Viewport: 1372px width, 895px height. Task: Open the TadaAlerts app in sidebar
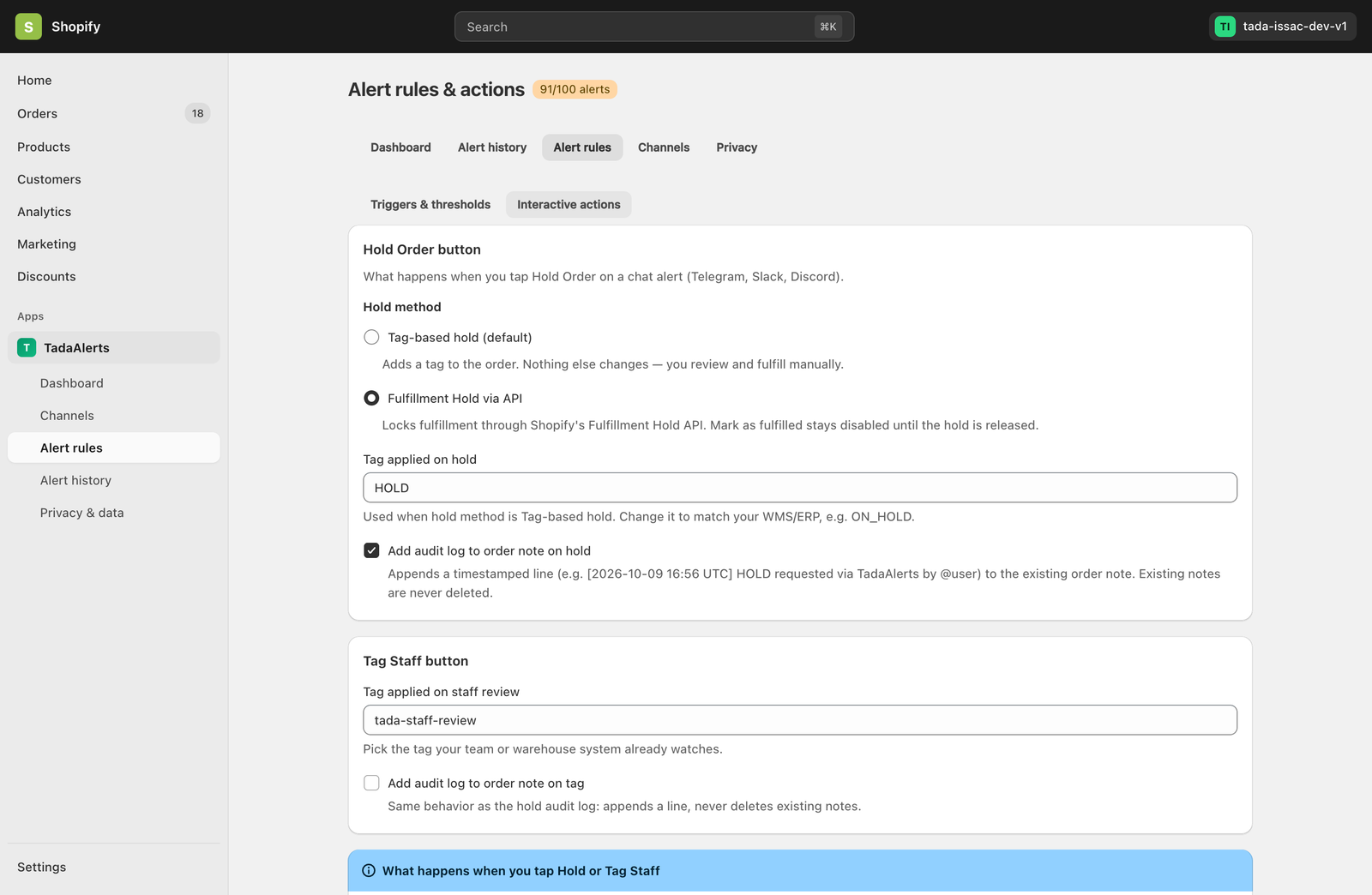114,347
